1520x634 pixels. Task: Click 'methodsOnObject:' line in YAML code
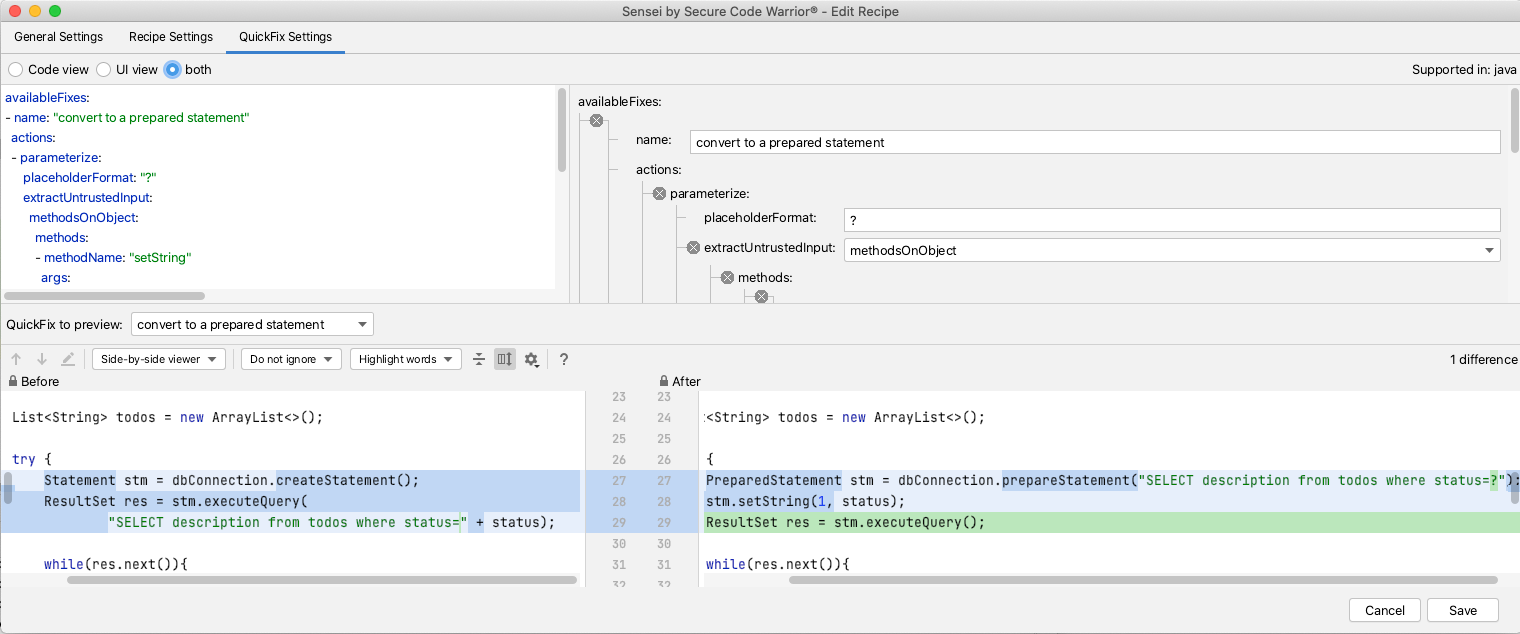point(83,217)
